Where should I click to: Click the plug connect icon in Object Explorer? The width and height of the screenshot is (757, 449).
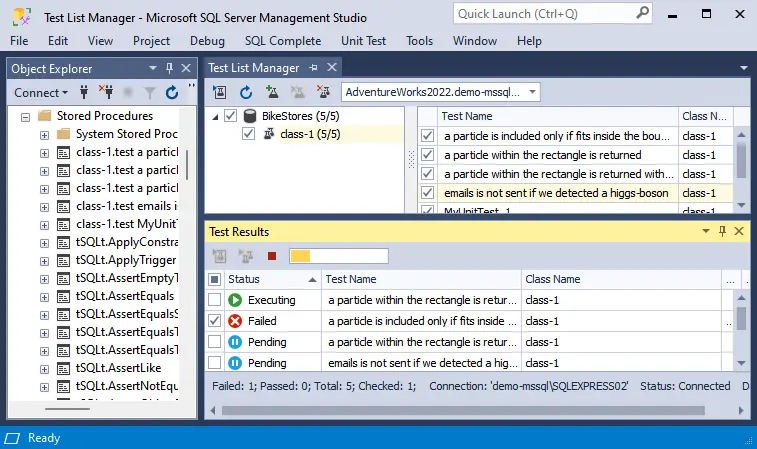[x=84, y=92]
